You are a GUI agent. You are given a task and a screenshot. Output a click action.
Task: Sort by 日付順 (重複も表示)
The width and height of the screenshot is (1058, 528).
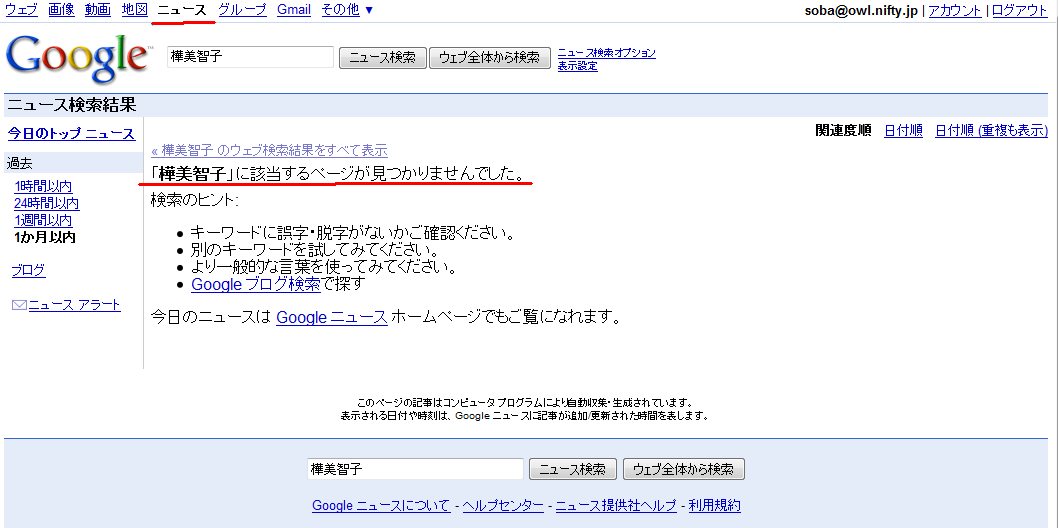(x=991, y=131)
